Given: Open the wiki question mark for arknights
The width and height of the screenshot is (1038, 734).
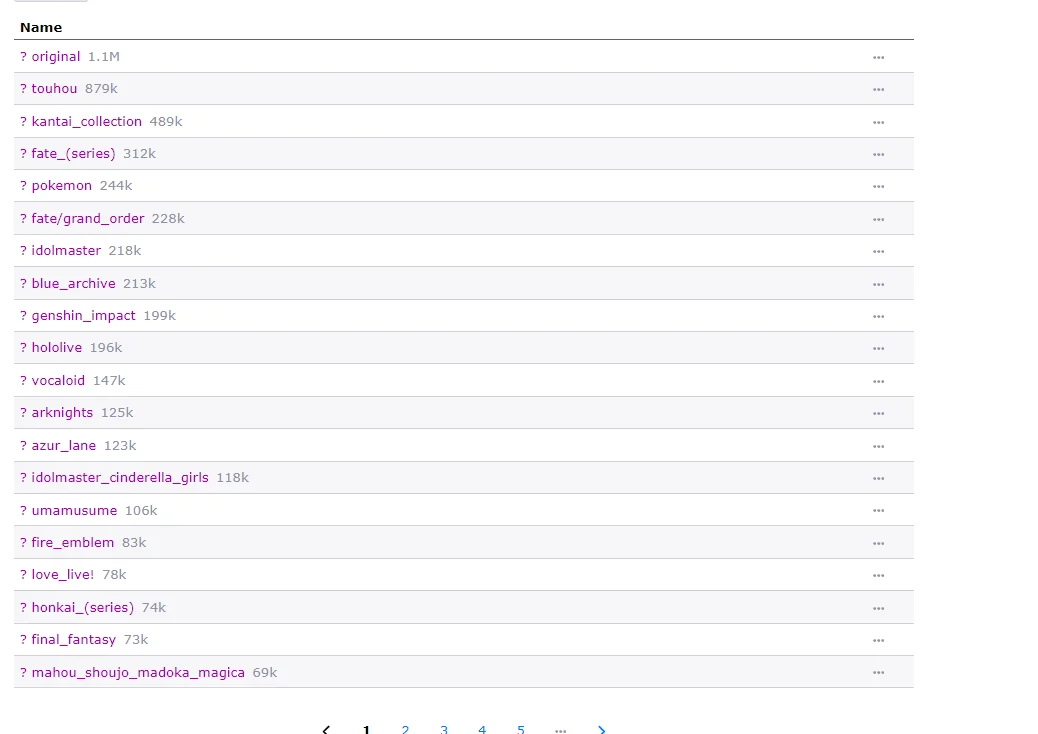Looking at the screenshot, I should click(x=23, y=412).
